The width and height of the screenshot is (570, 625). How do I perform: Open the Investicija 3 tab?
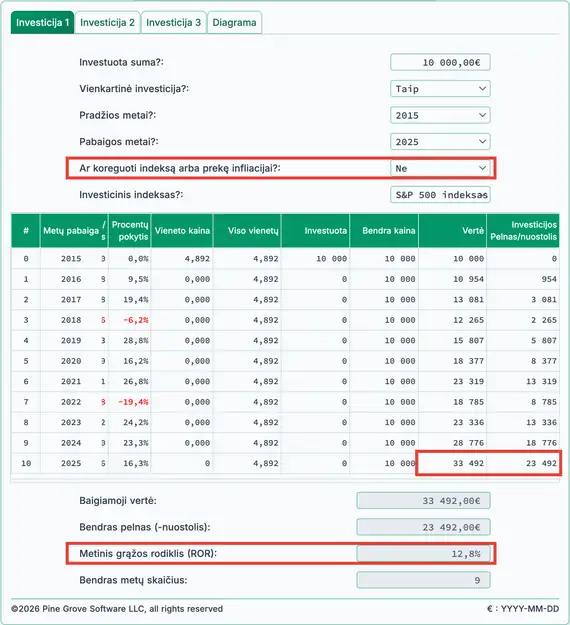click(x=173, y=22)
